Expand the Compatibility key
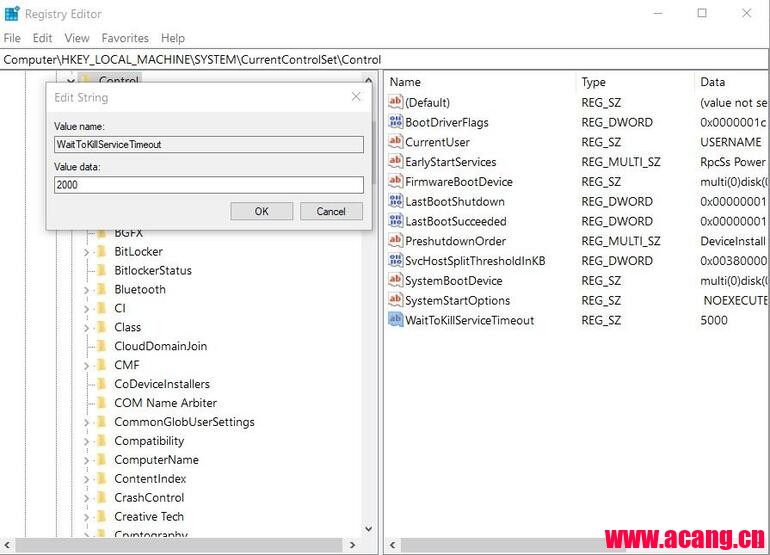 click(86, 442)
